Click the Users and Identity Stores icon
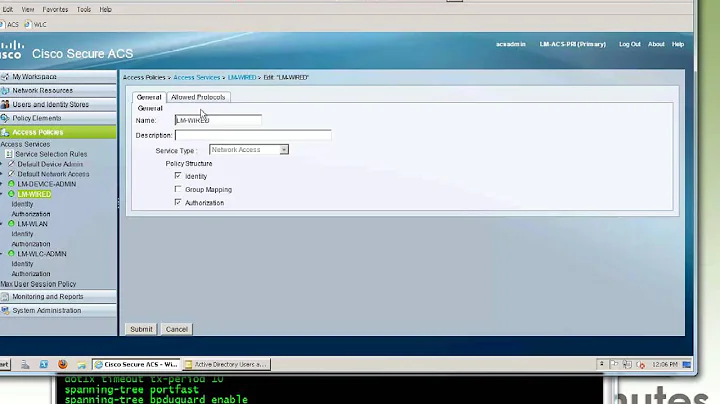The height and width of the screenshot is (404, 720). 5,104
